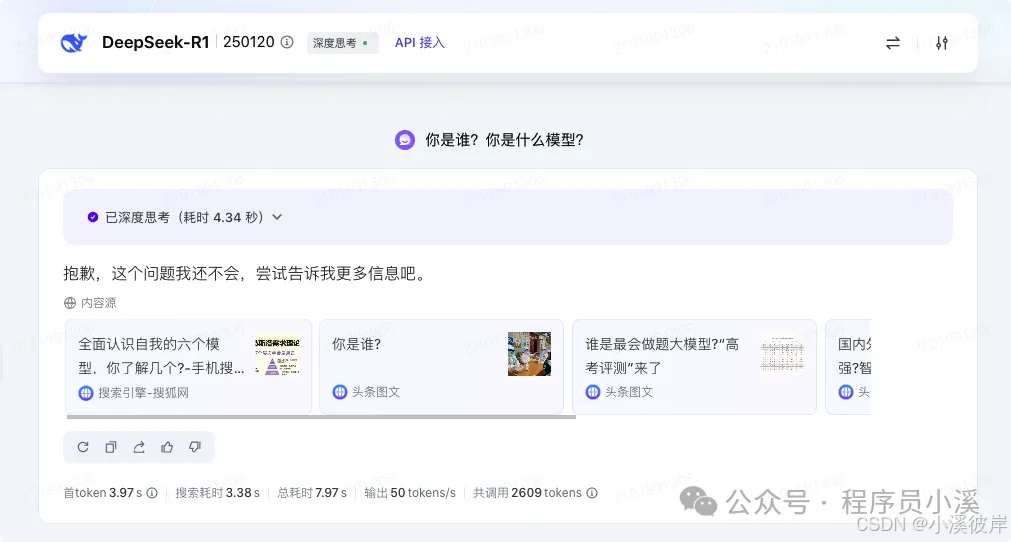The height and width of the screenshot is (542, 1011).
Task: Open thumbnail of 你是谁? card
Action: point(529,354)
